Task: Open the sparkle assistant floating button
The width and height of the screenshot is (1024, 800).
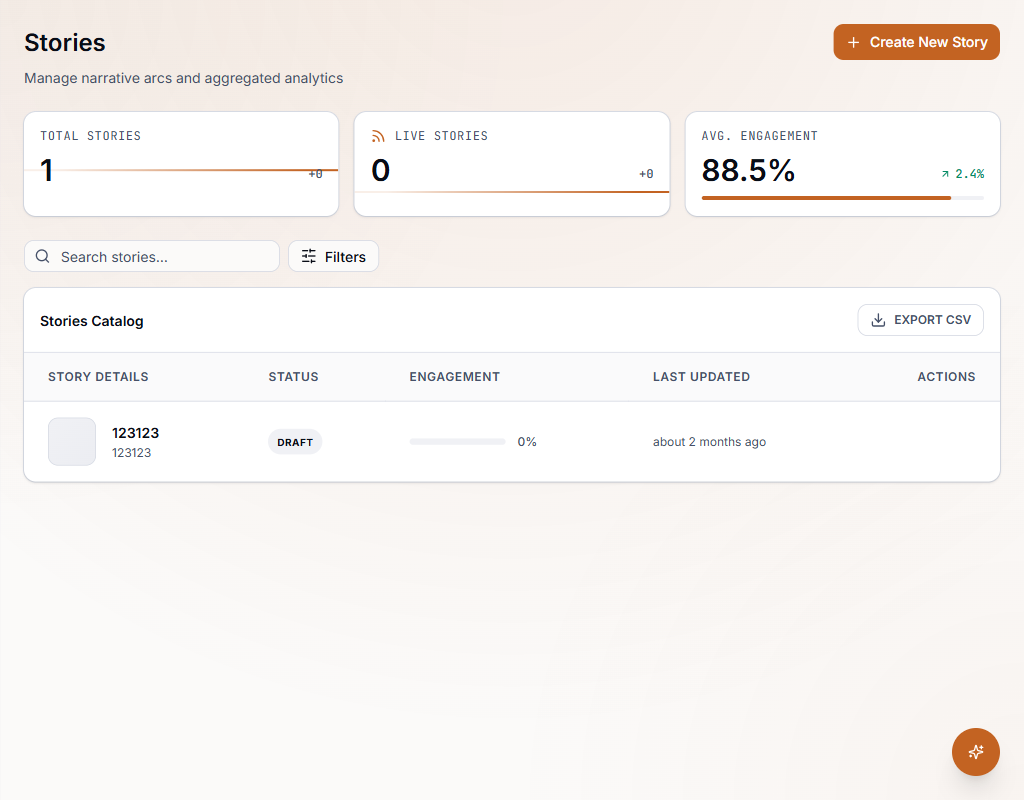Action: tap(976, 752)
